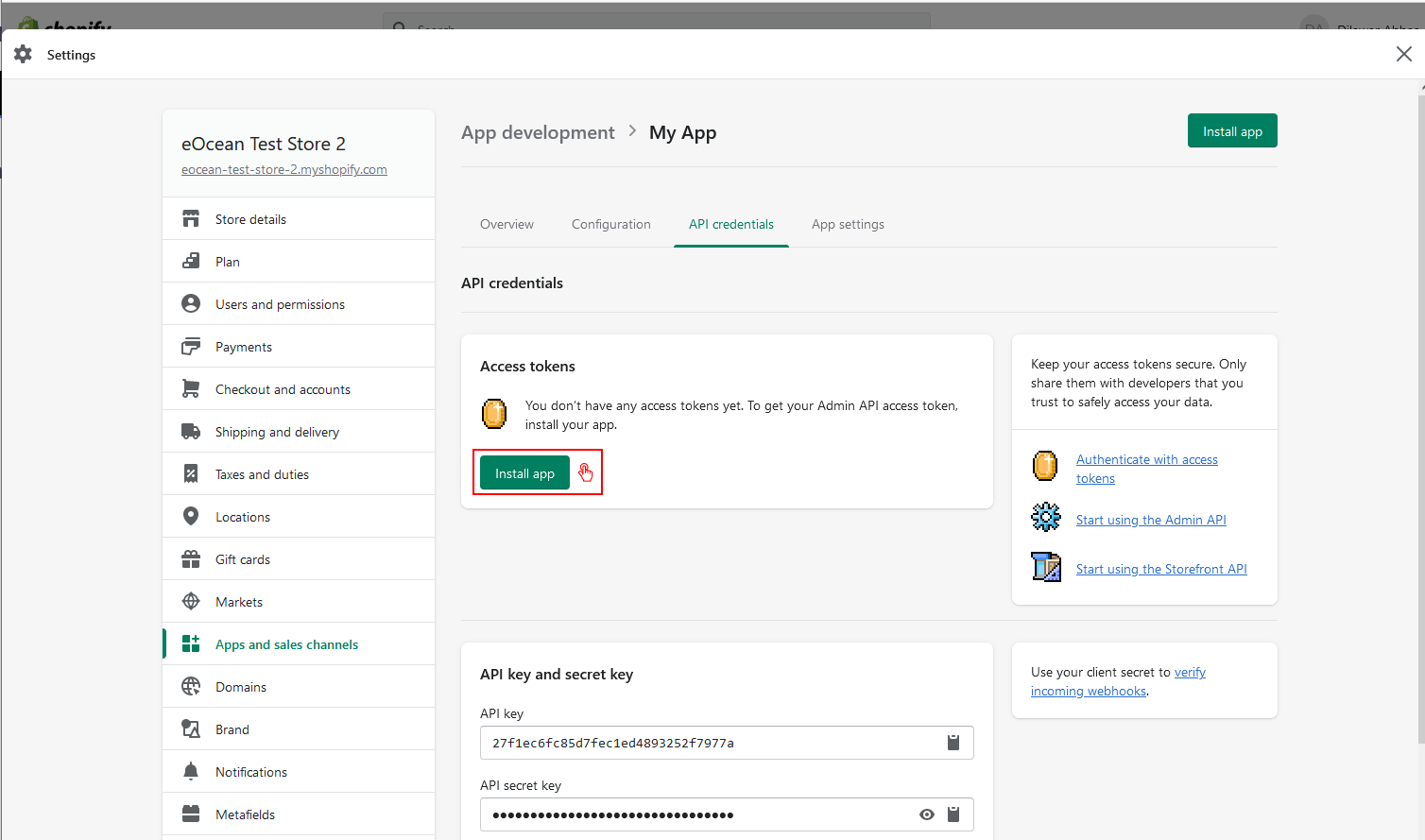Navigate back to App development breadcrumb
This screenshot has width=1425, height=840.
point(538,133)
